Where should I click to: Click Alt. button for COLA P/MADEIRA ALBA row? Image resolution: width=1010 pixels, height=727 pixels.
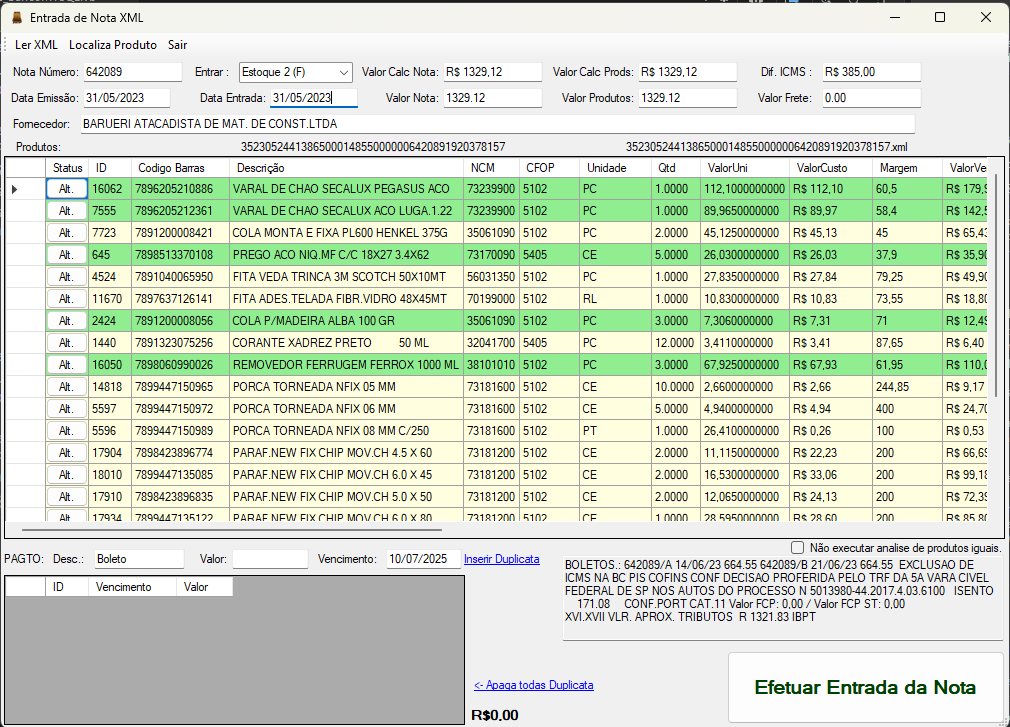coord(67,321)
